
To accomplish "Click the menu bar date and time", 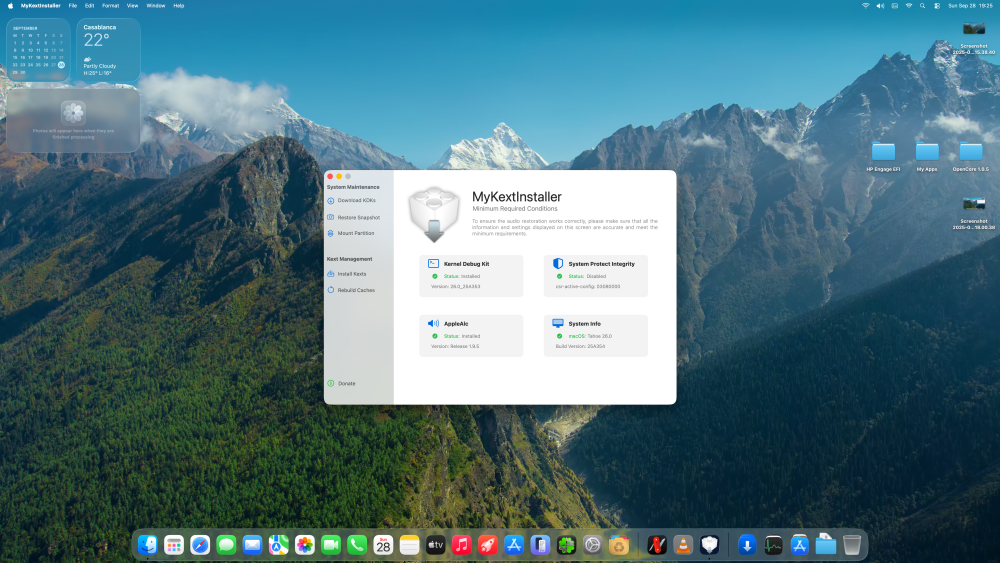I will (x=971, y=6).
